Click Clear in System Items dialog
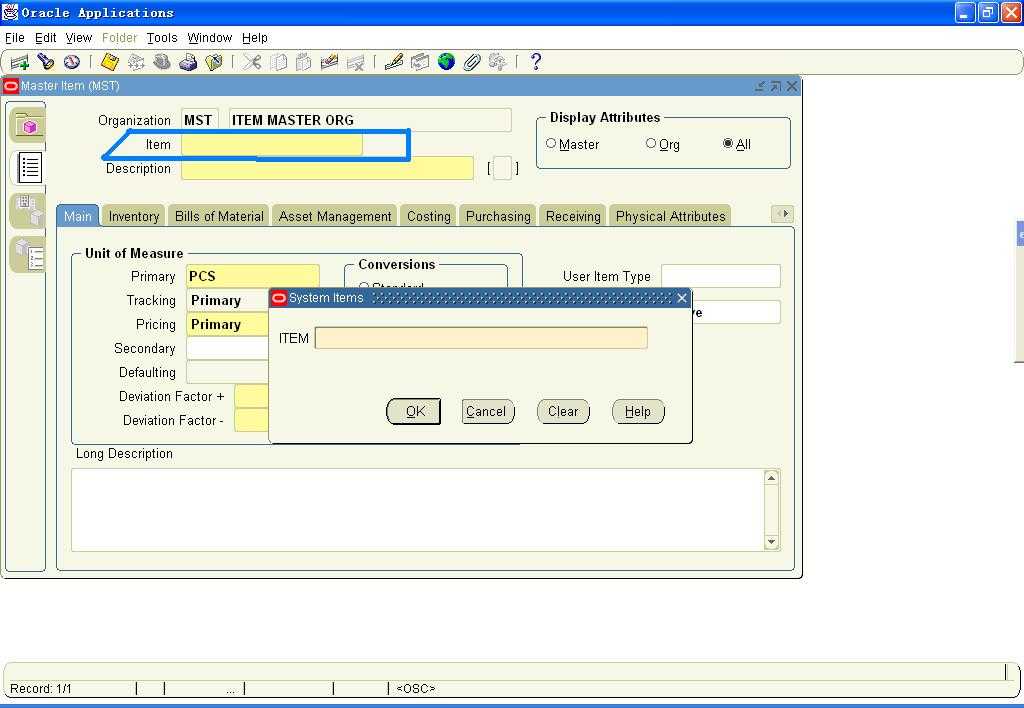 [x=563, y=411]
